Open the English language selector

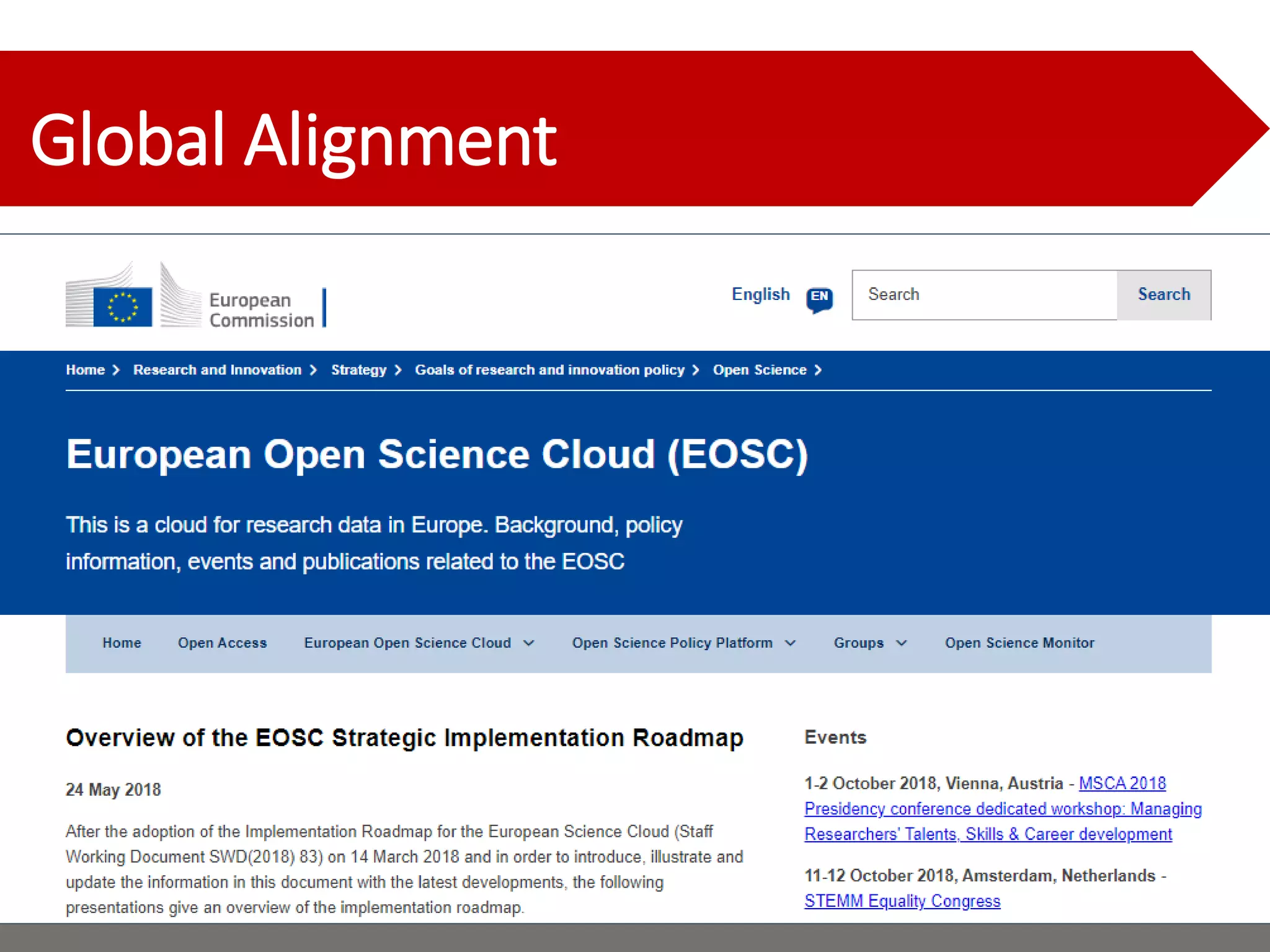point(760,294)
